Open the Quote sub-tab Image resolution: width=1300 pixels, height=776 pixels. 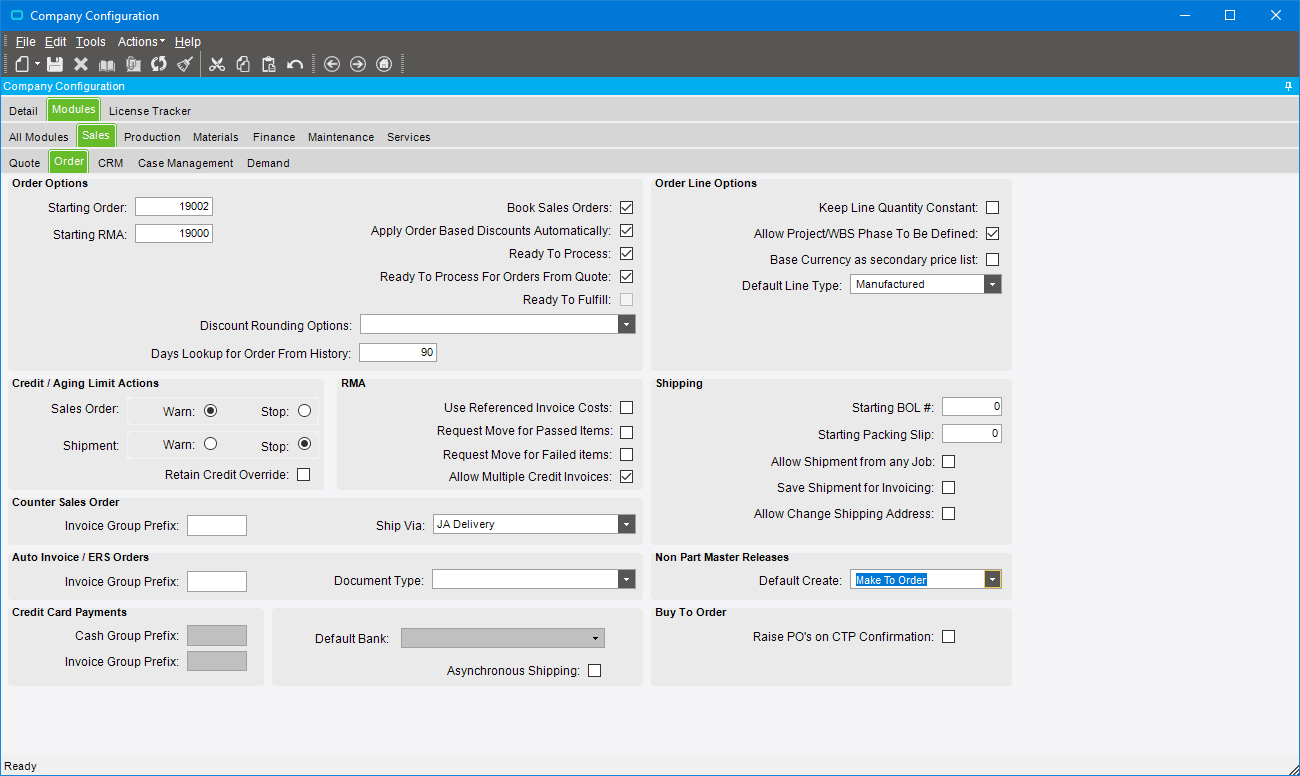click(x=25, y=163)
